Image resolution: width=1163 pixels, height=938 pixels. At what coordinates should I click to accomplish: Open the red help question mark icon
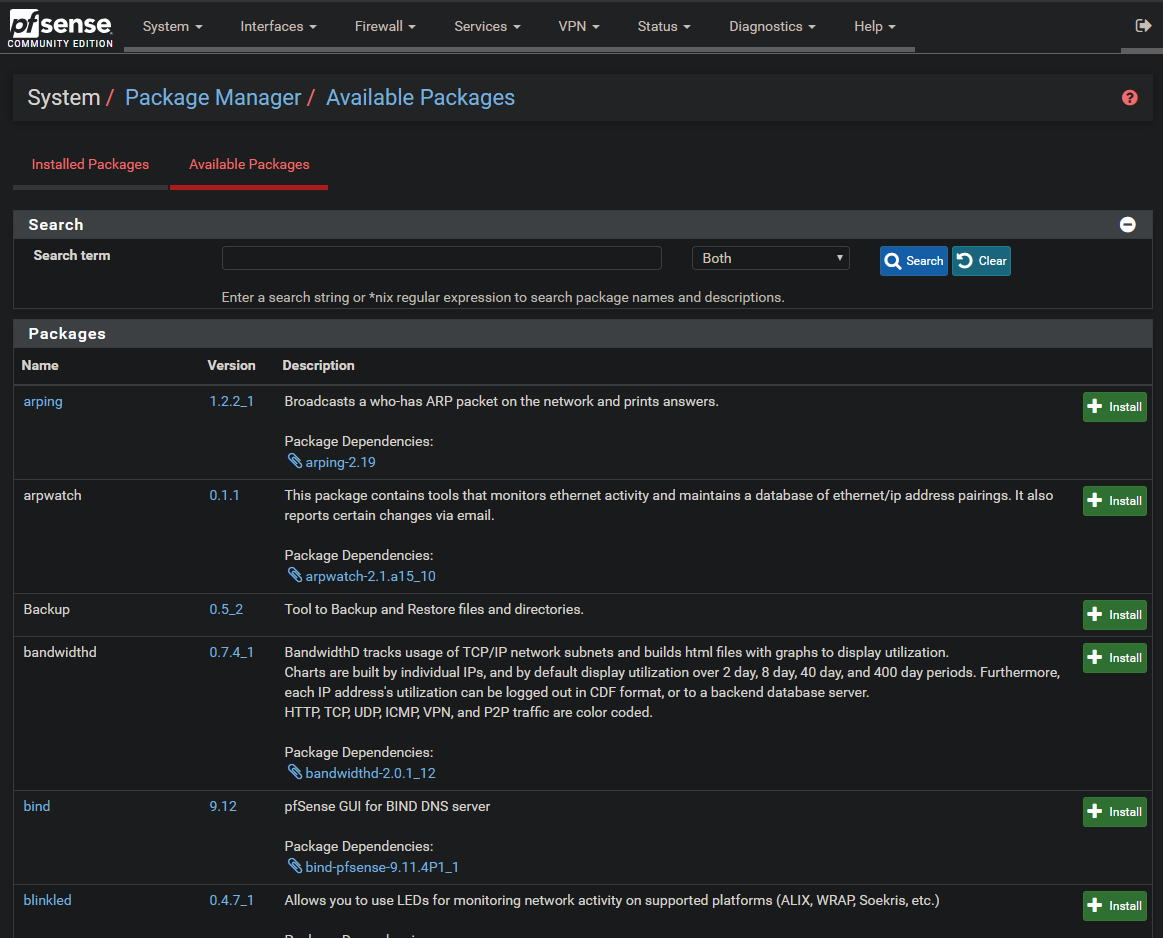tap(1130, 98)
